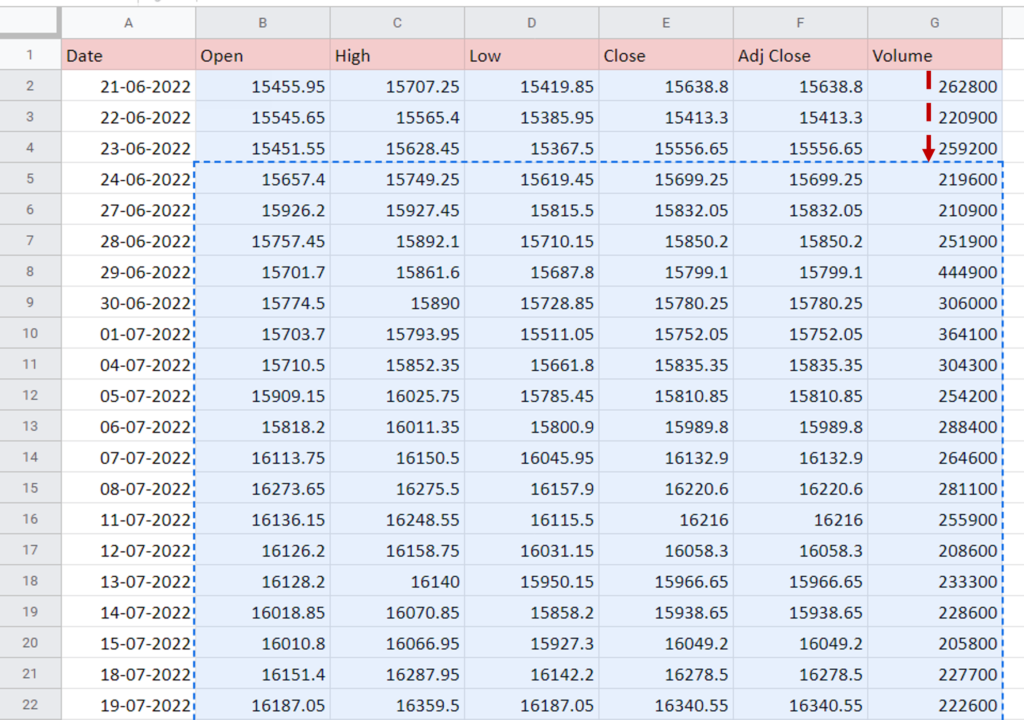The image size is (1024, 720).
Task: Click the Low value 15367.5
Action: pos(532,148)
